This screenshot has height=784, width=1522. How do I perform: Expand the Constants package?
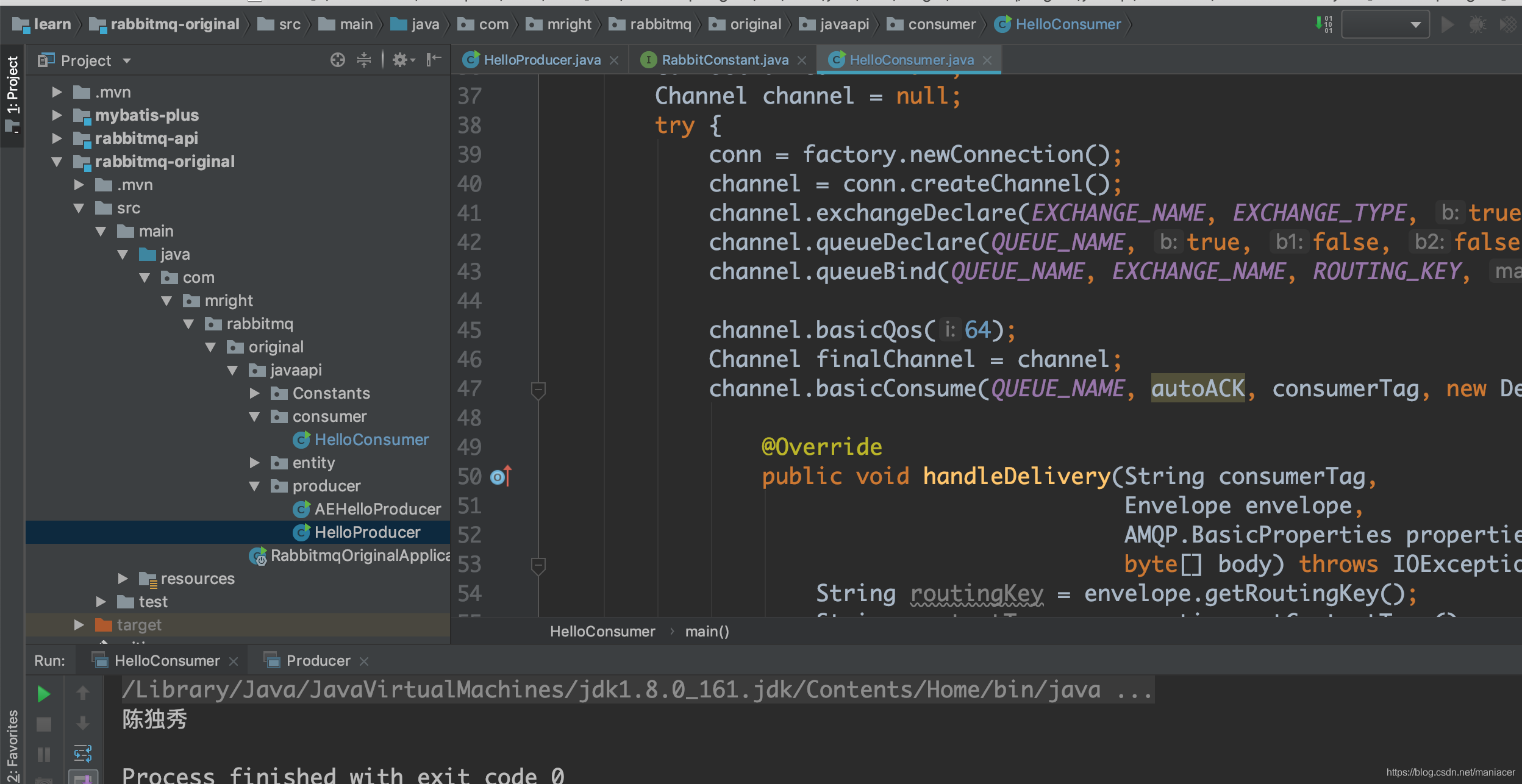click(x=255, y=393)
